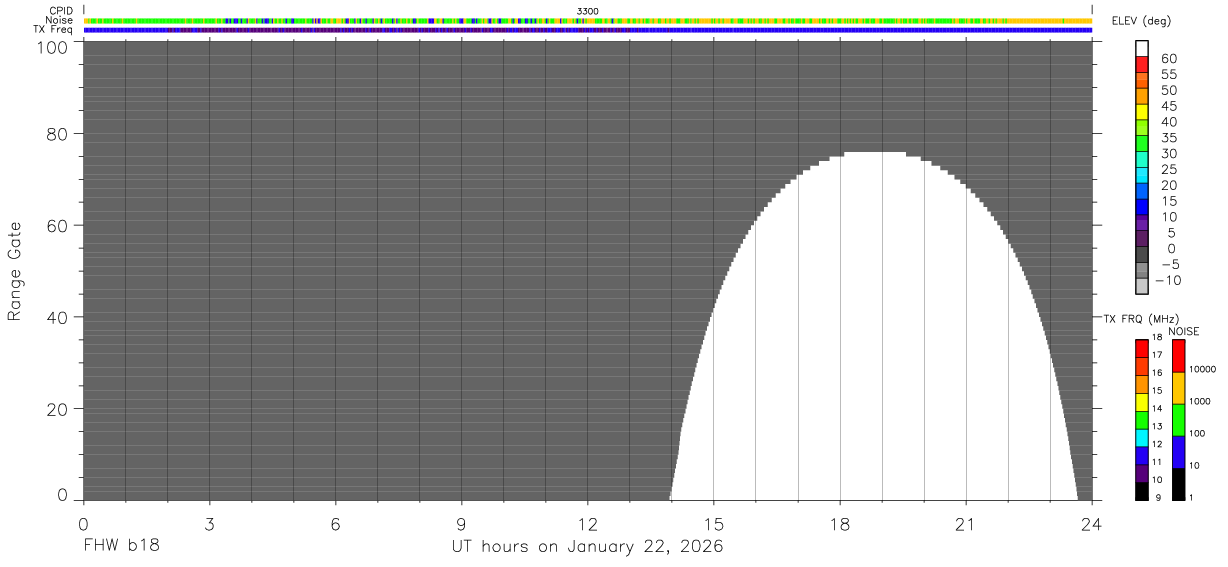This screenshot has width=1228, height=567.
Task: Click the ELEV (deg) legend title
Action: (x=1141, y=21)
